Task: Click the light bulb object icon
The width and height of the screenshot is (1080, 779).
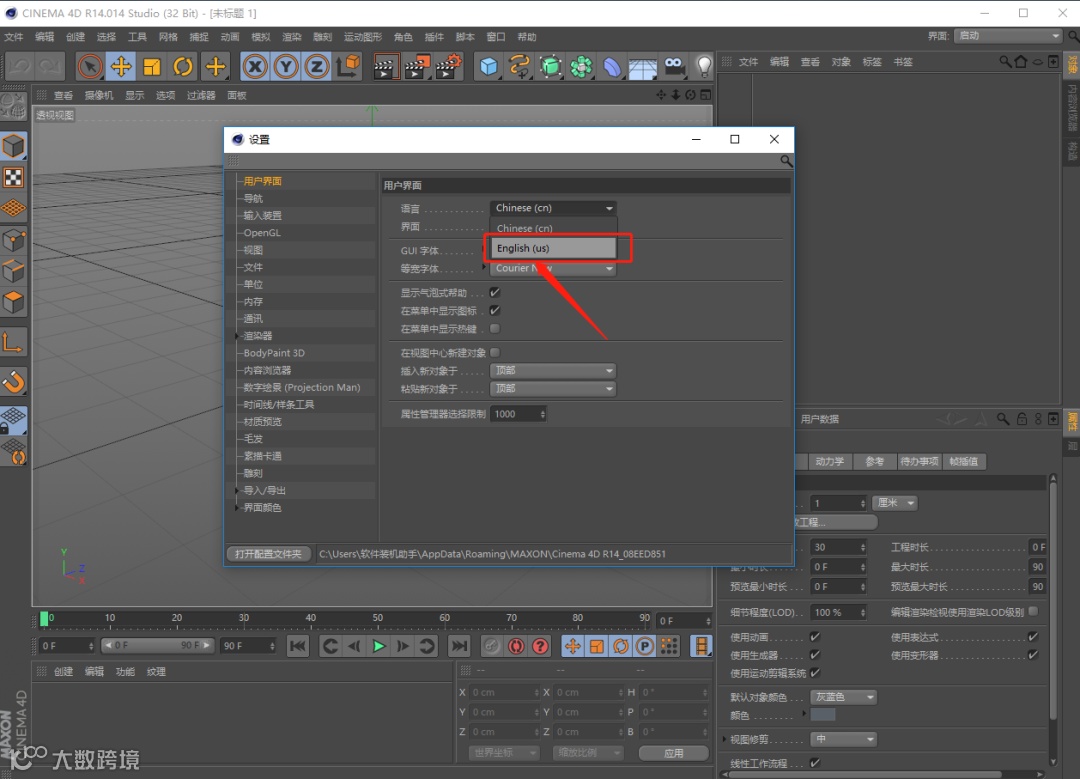Action: point(703,67)
